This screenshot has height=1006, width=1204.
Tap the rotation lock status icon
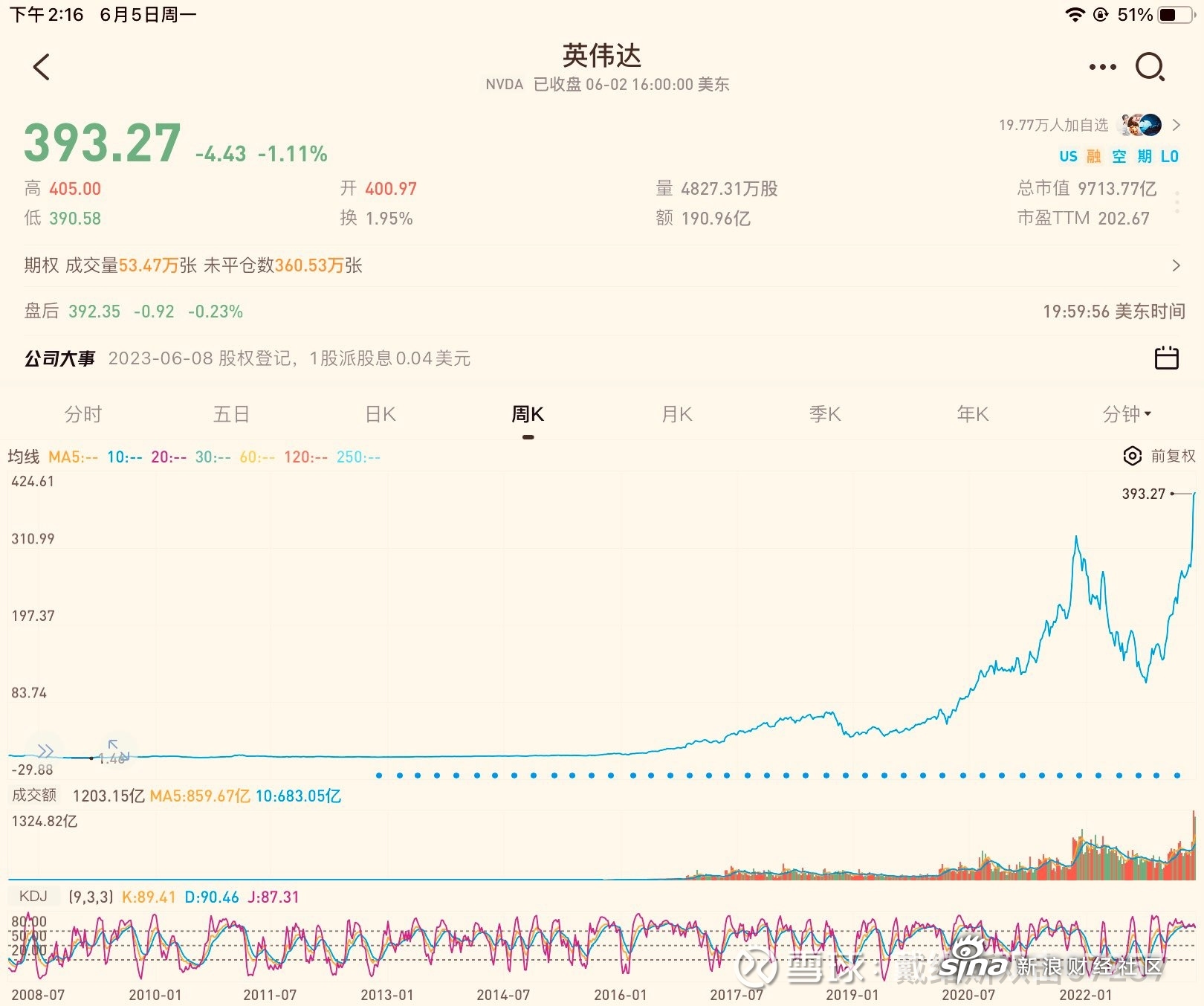pyautogui.click(x=1101, y=15)
